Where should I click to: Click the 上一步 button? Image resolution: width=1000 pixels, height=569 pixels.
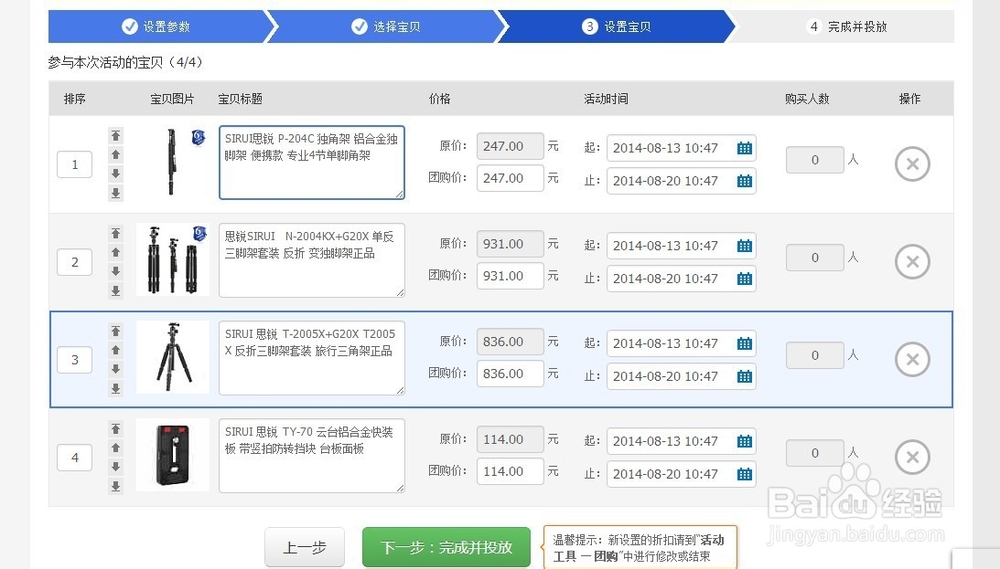[x=305, y=547]
